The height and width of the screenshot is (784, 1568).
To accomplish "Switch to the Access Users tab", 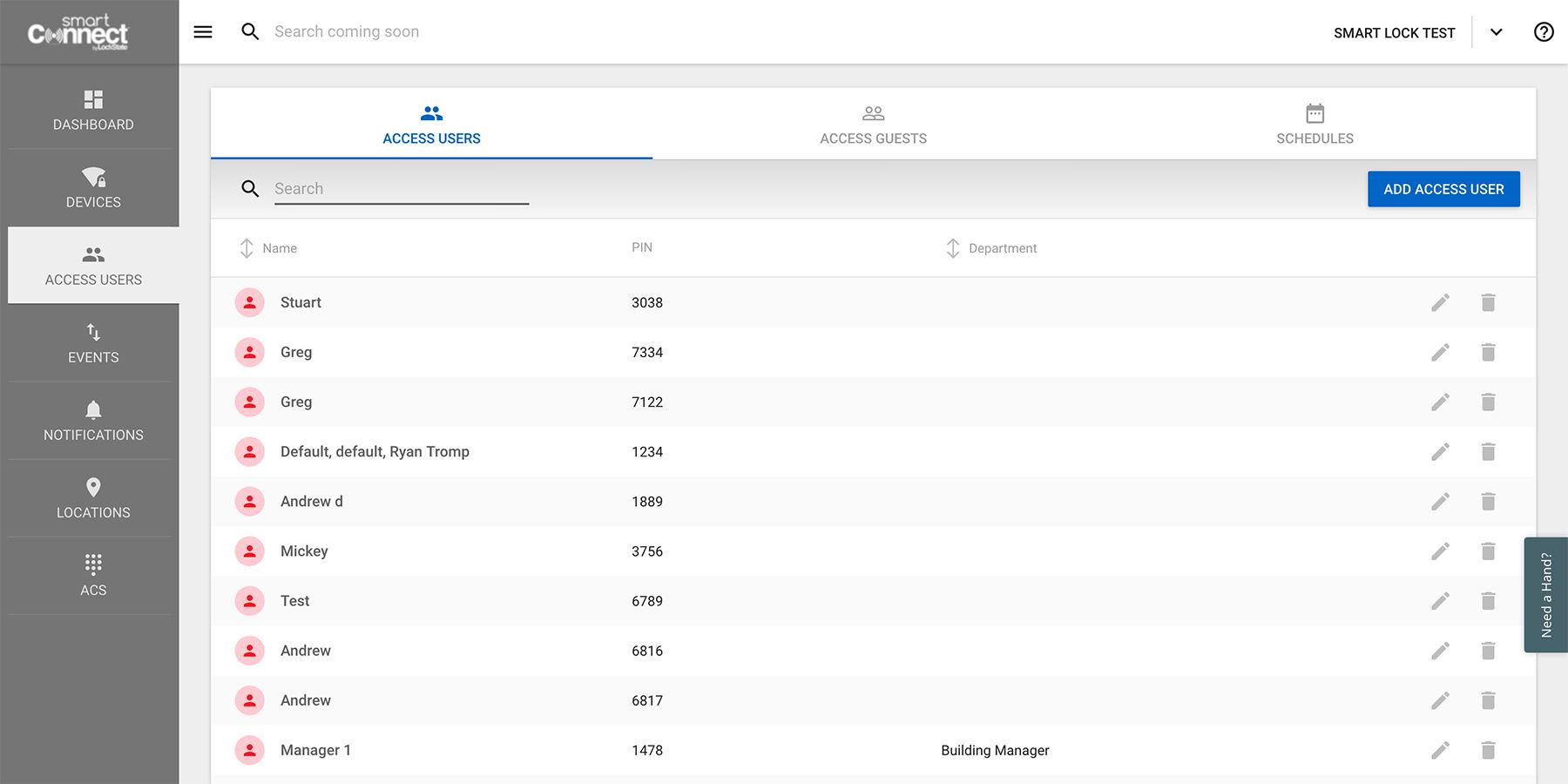I will (x=431, y=124).
